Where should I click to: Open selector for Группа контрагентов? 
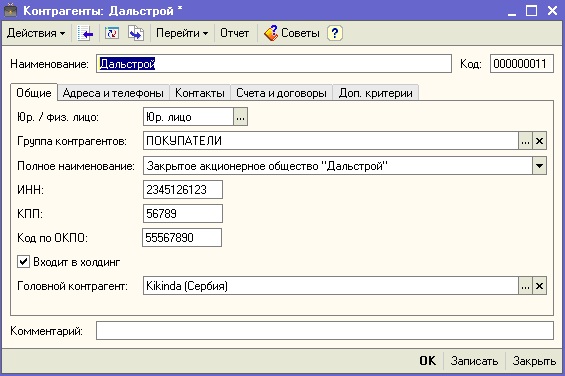coord(525,141)
